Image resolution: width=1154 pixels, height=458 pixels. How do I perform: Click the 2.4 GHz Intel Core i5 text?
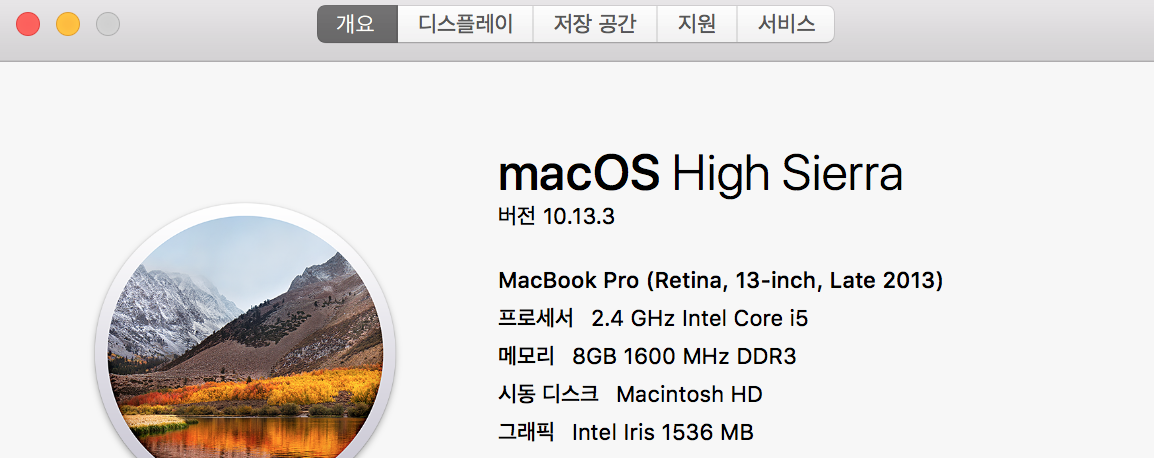coord(699,319)
